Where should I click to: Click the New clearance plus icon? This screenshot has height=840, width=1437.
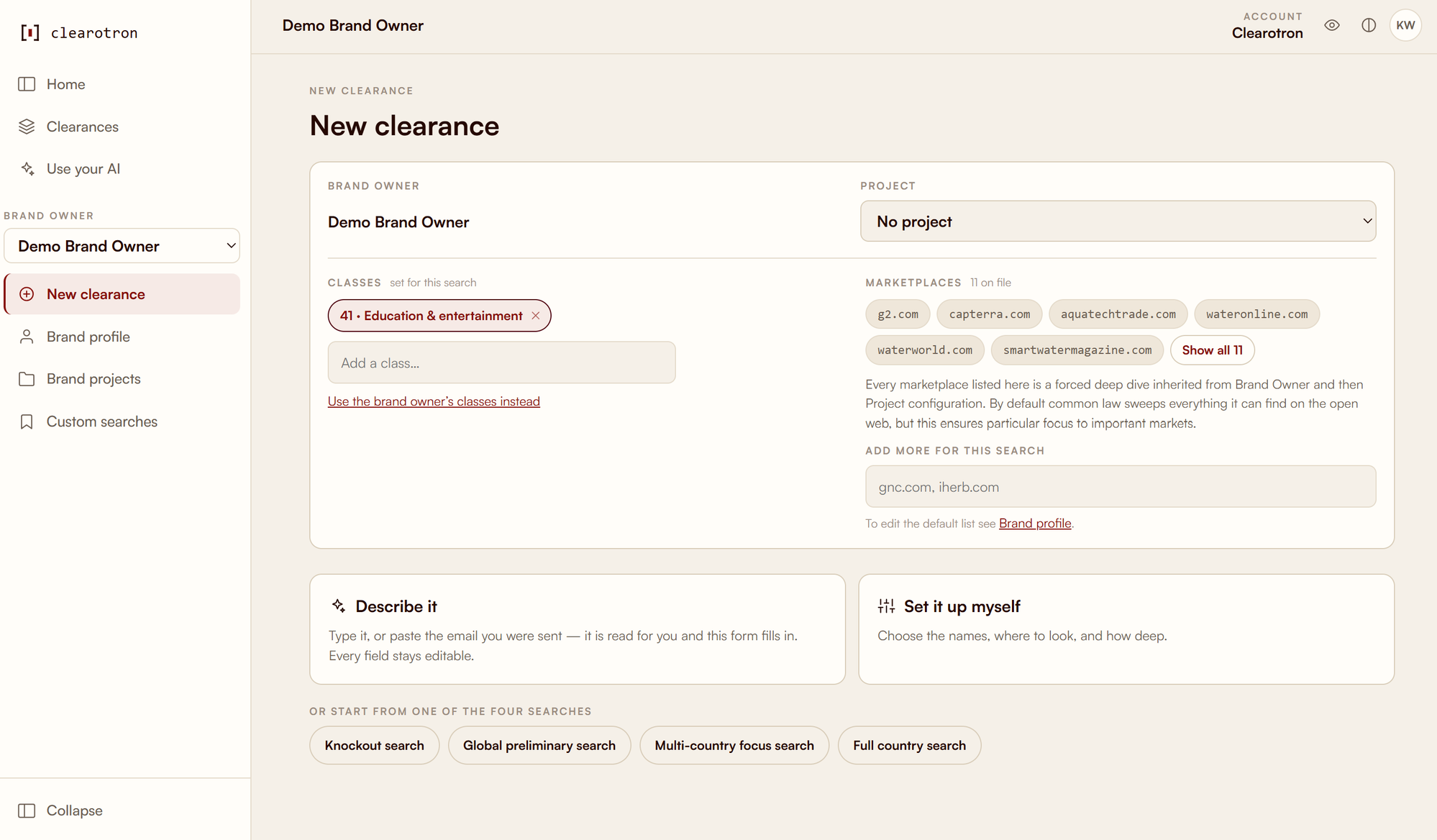(27, 294)
